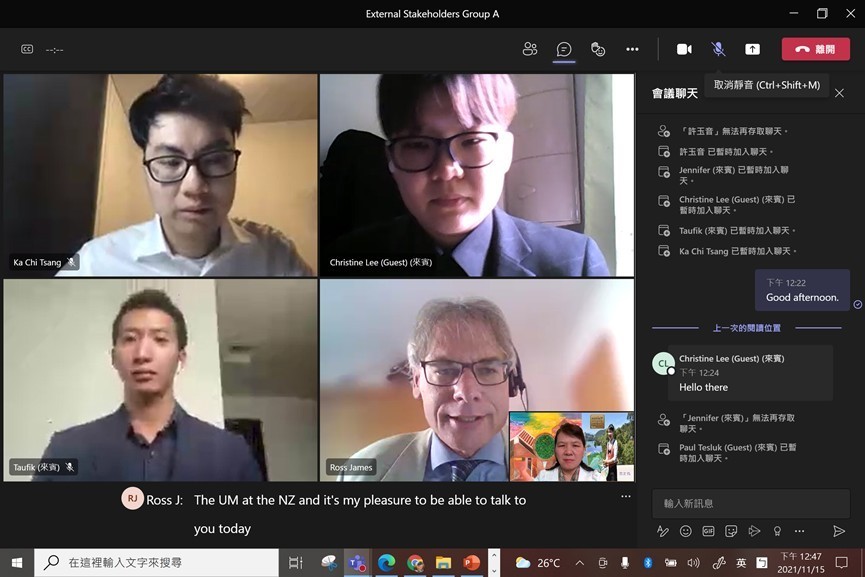Open the participants list icon
865x577 pixels.
point(530,49)
